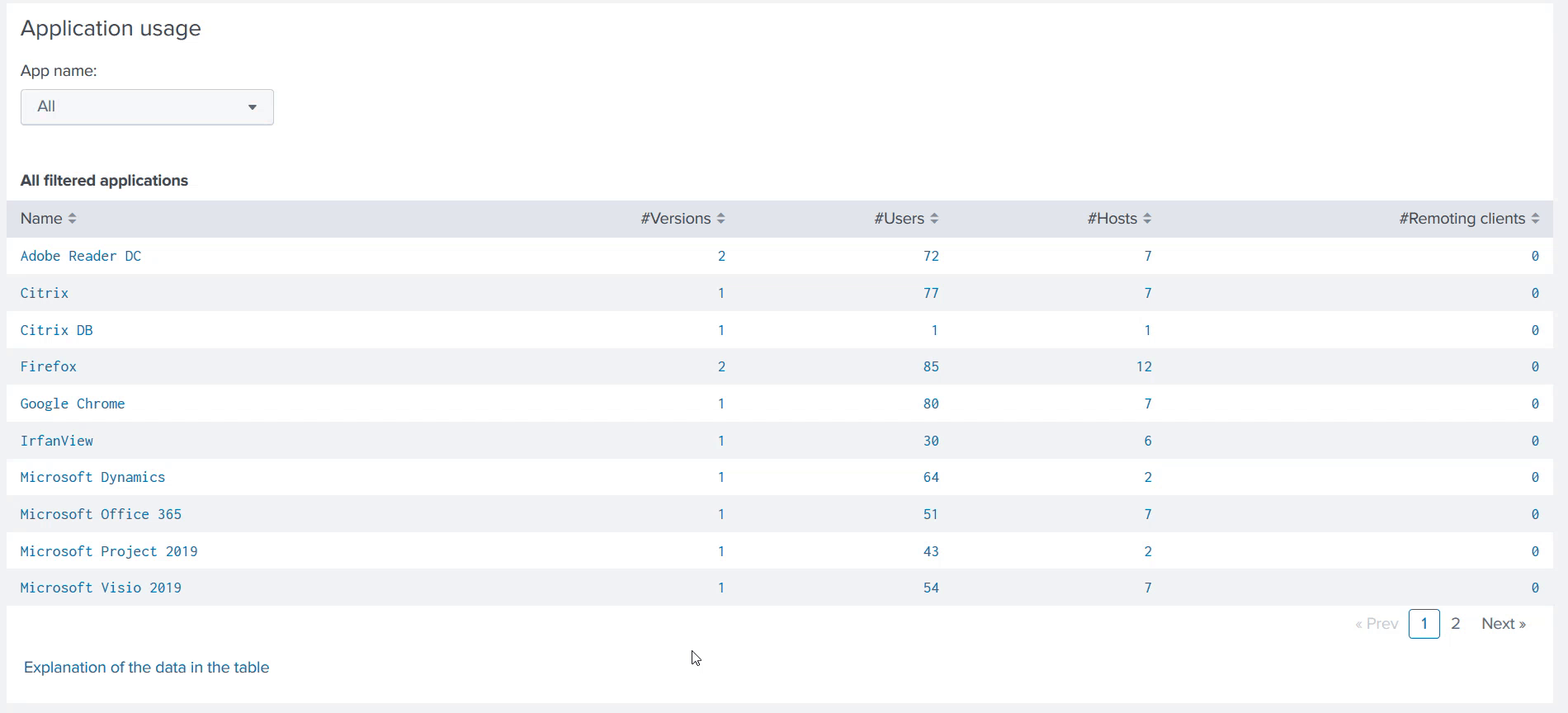The image size is (1568, 713).
Task: Open the Citrix application entry
Action: click(x=45, y=293)
